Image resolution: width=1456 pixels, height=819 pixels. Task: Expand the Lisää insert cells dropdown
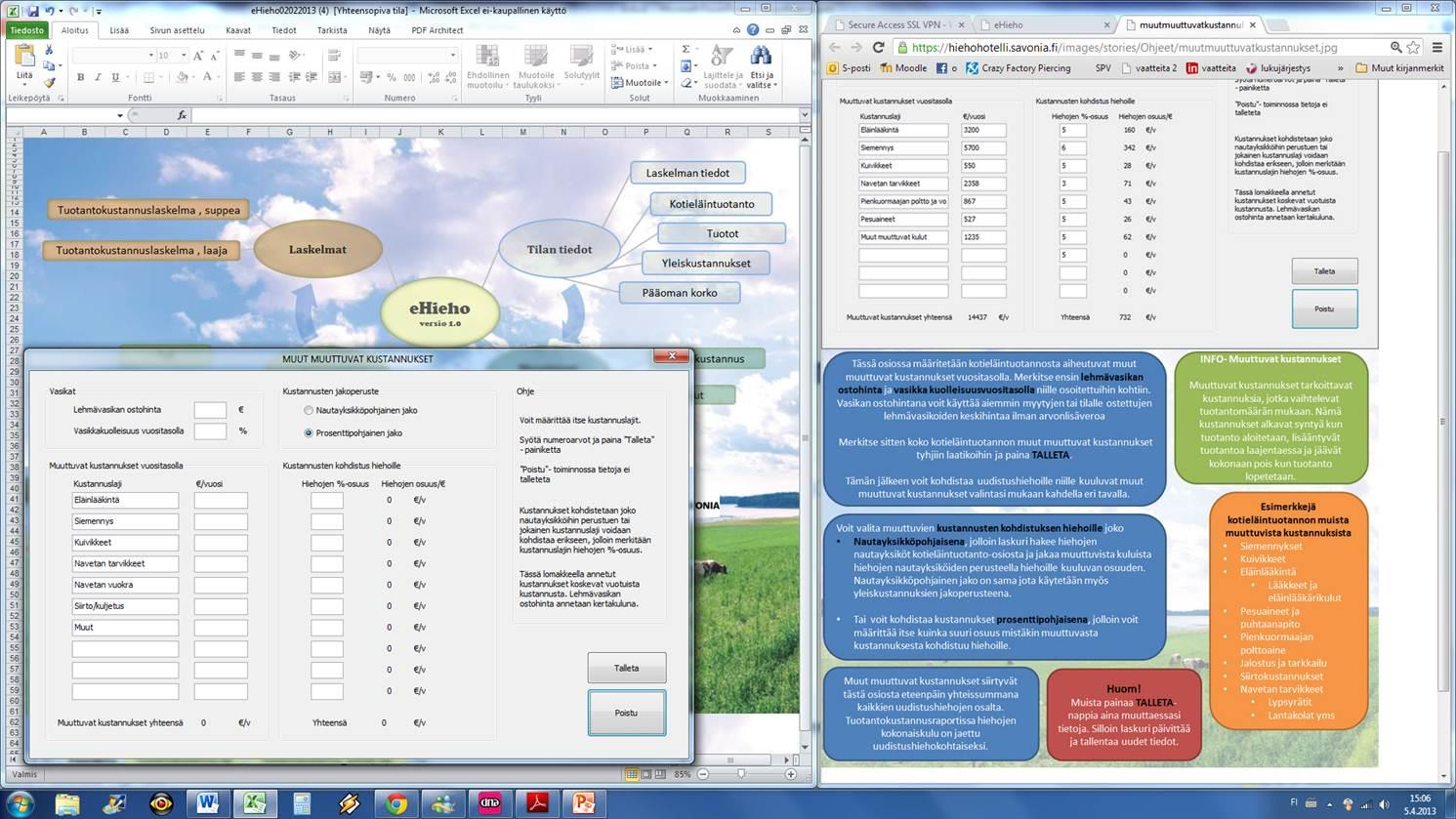(649, 49)
